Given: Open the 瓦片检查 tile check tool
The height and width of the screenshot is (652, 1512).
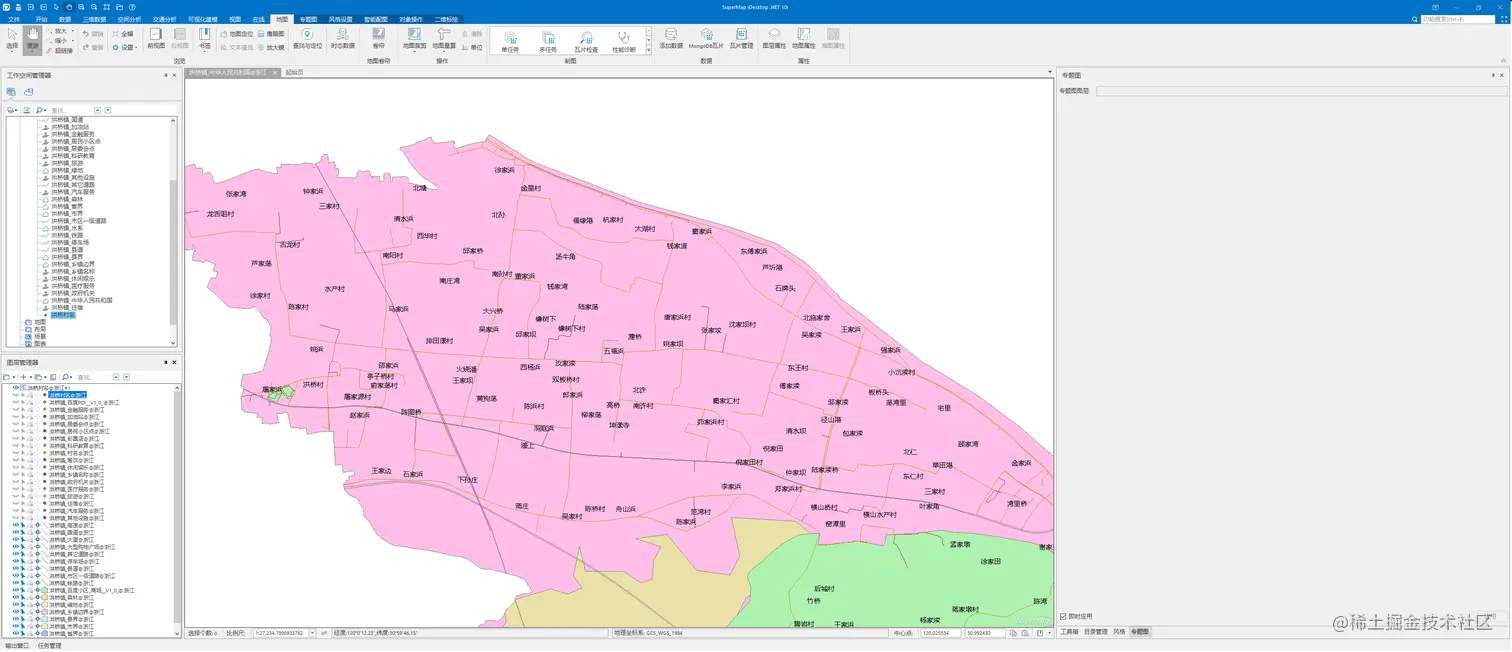Looking at the screenshot, I should pyautogui.click(x=586, y=41).
